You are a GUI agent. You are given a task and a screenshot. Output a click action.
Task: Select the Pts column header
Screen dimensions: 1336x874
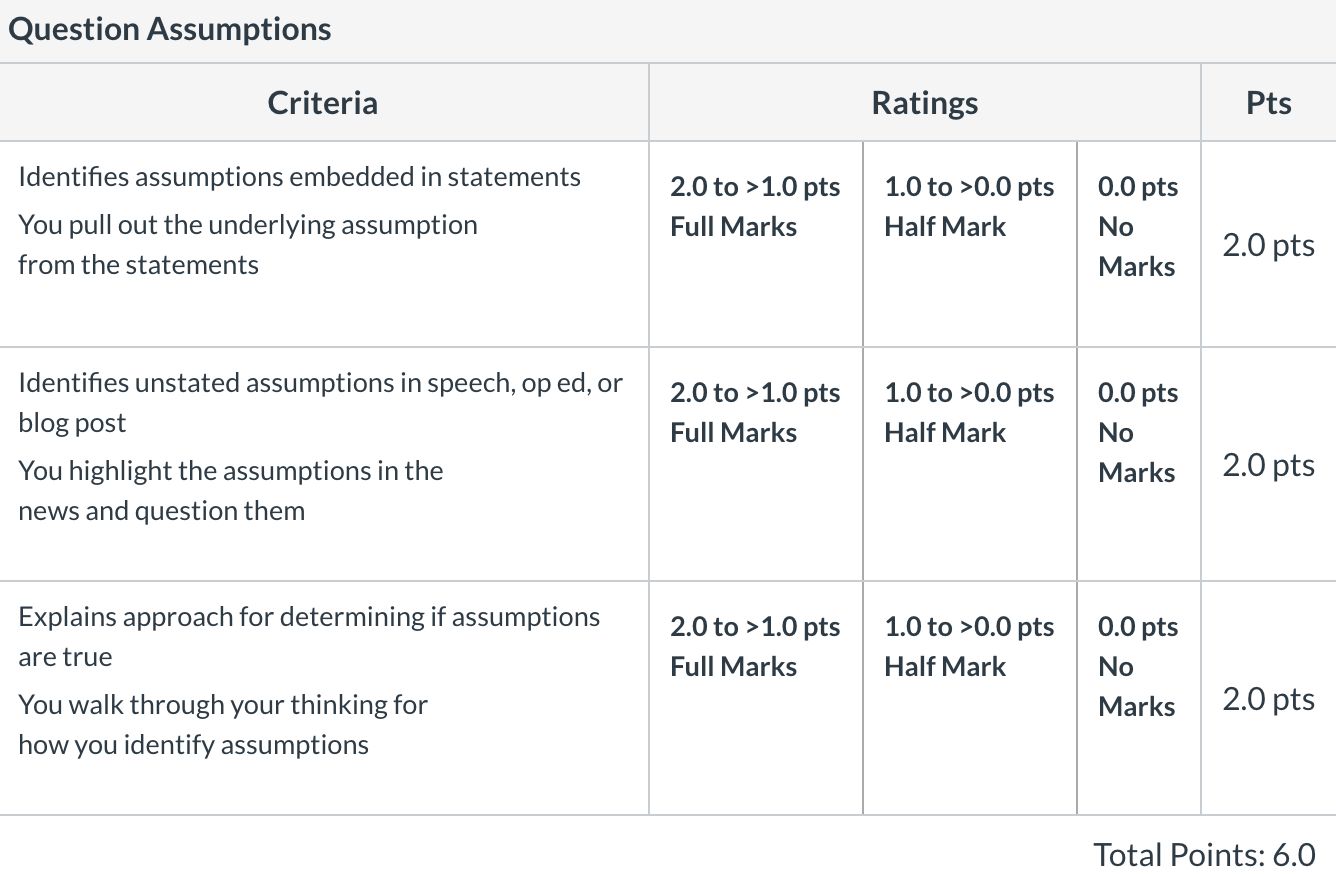coord(1269,103)
